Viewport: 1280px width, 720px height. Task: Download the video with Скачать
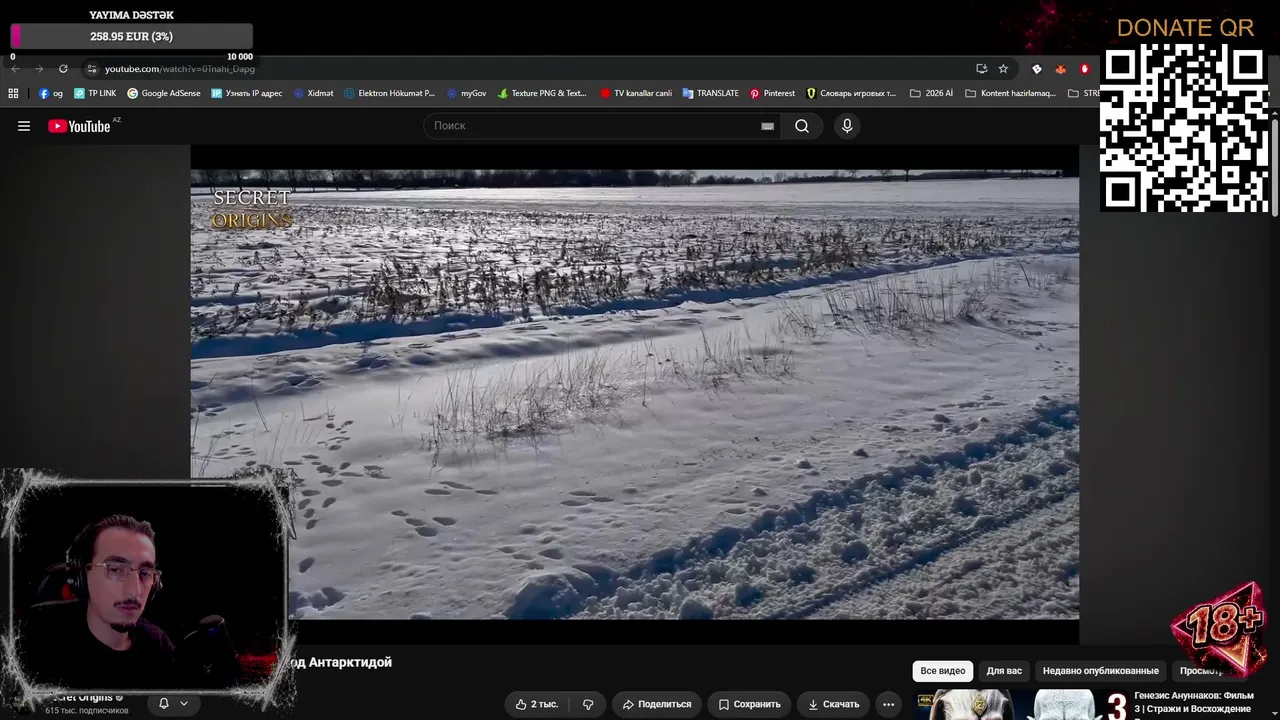pyautogui.click(x=833, y=704)
